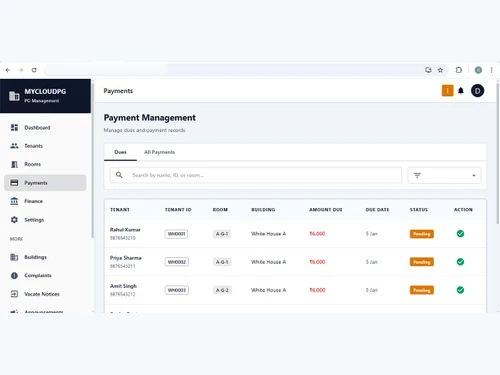This screenshot has width=500, height=375.
Task: Click the MYCLOUDPG logo icon
Action: point(14,96)
